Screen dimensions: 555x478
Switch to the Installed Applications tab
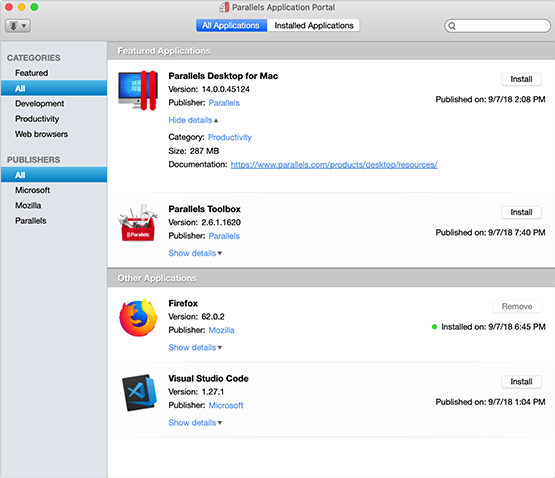click(x=314, y=25)
